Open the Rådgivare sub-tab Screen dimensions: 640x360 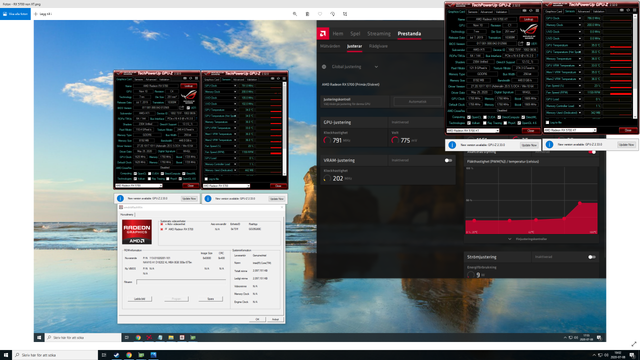378,46
